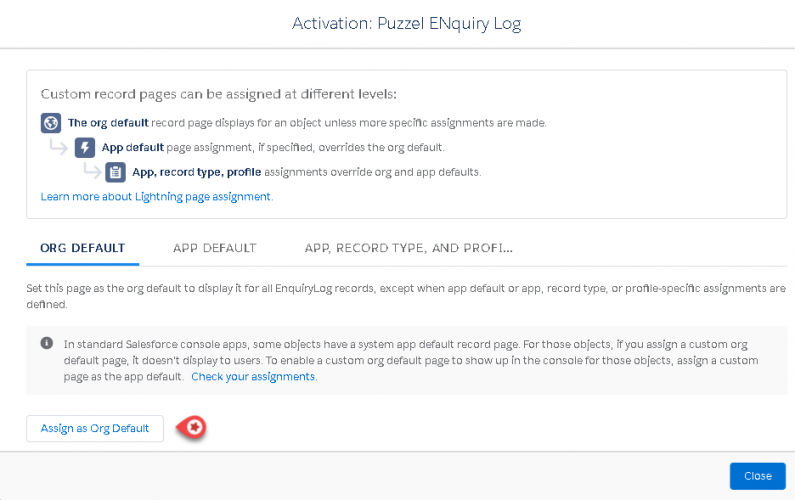Image resolution: width=795 pixels, height=500 pixels.
Task: Click the globe org default icon
Action: point(51,123)
